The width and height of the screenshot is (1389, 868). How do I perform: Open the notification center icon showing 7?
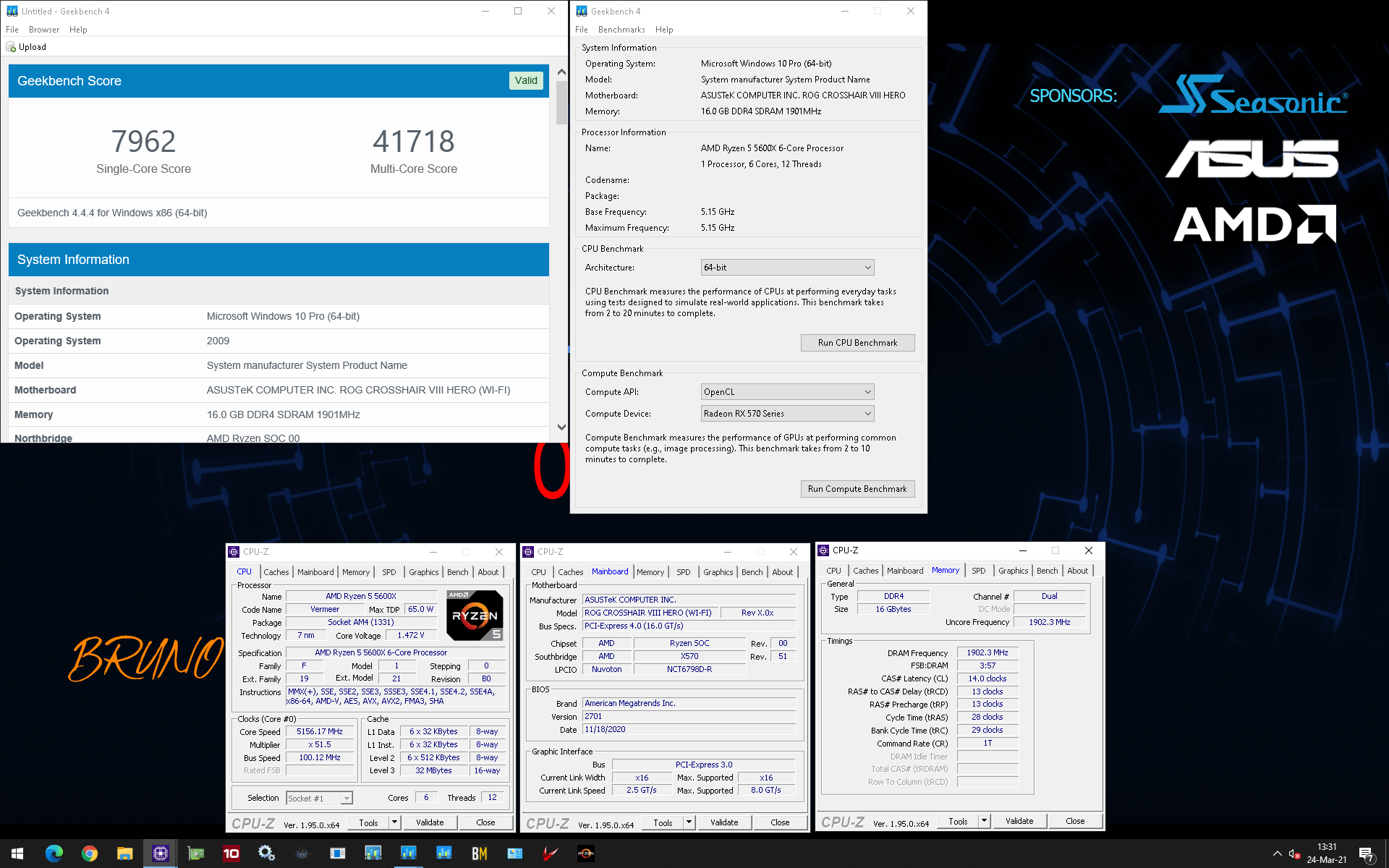(x=1367, y=854)
